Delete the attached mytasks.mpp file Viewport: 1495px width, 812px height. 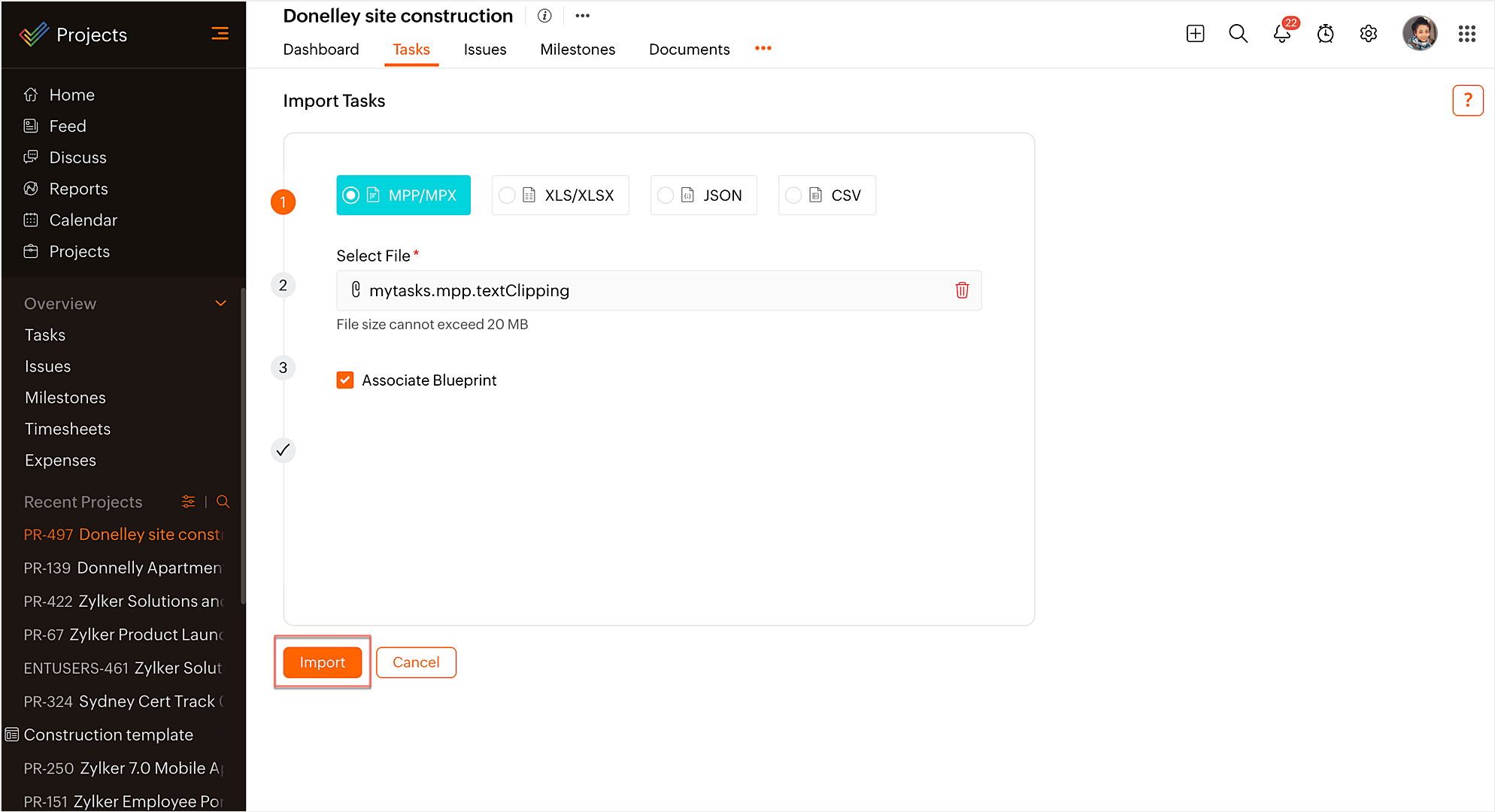[x=962, y=290]
